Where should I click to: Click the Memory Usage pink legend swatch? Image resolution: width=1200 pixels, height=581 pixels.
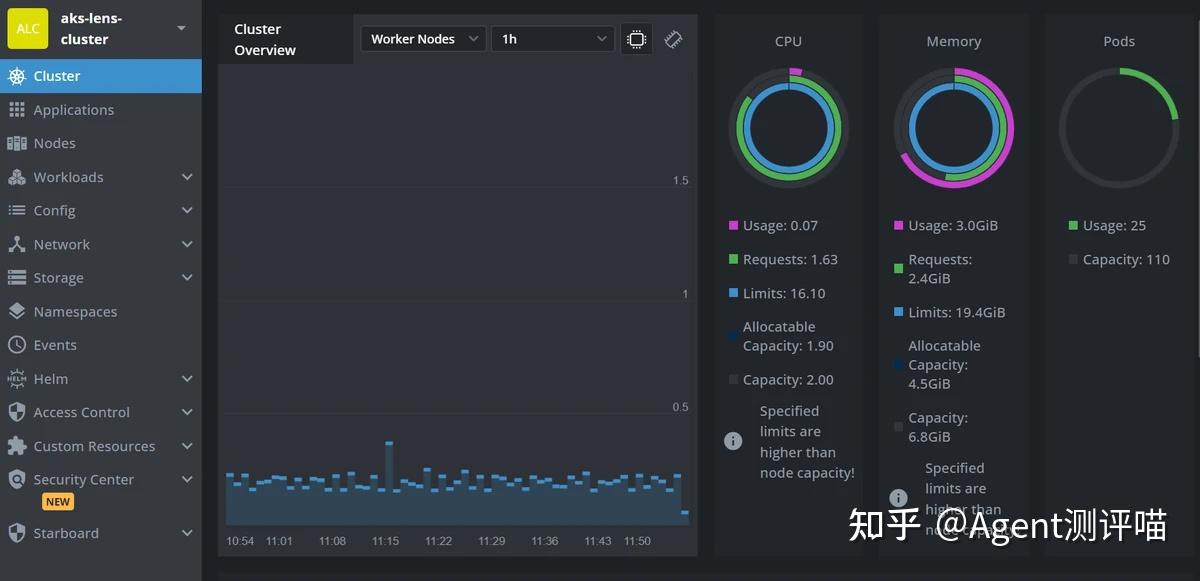(898, 226)
